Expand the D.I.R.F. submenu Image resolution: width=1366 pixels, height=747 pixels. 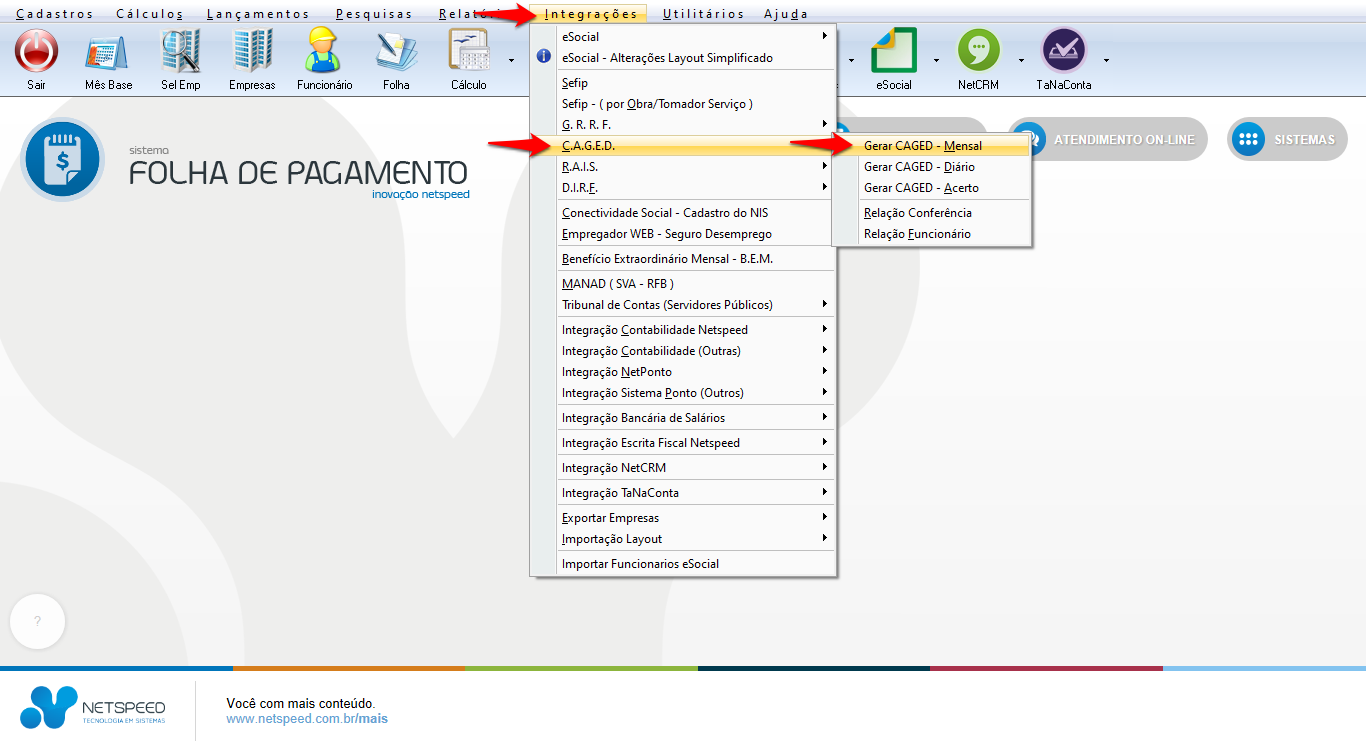click(683, 188)
